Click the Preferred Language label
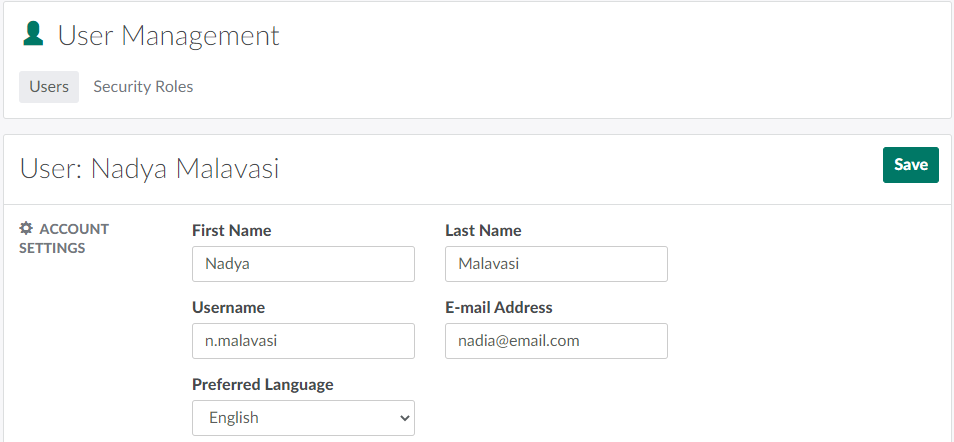The image size is (954, 442). 263,385
